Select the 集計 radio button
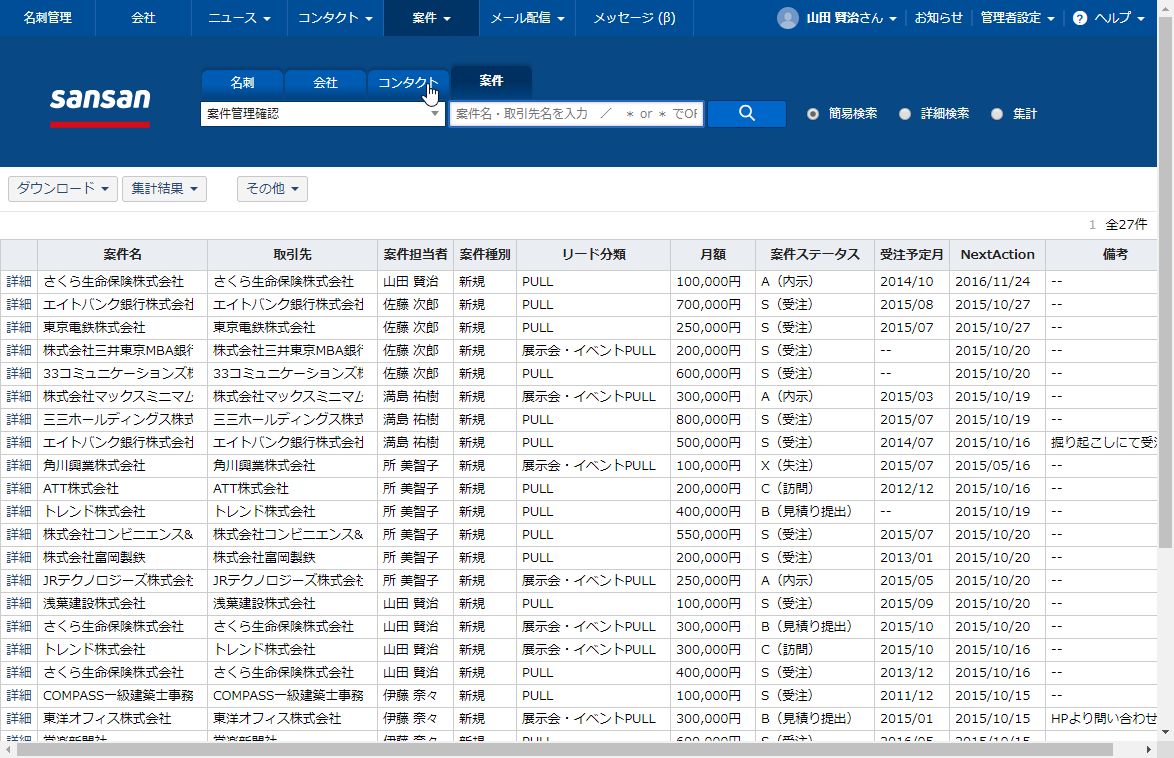This screenshot has height=758, width=1174. [x=997, y=114]
